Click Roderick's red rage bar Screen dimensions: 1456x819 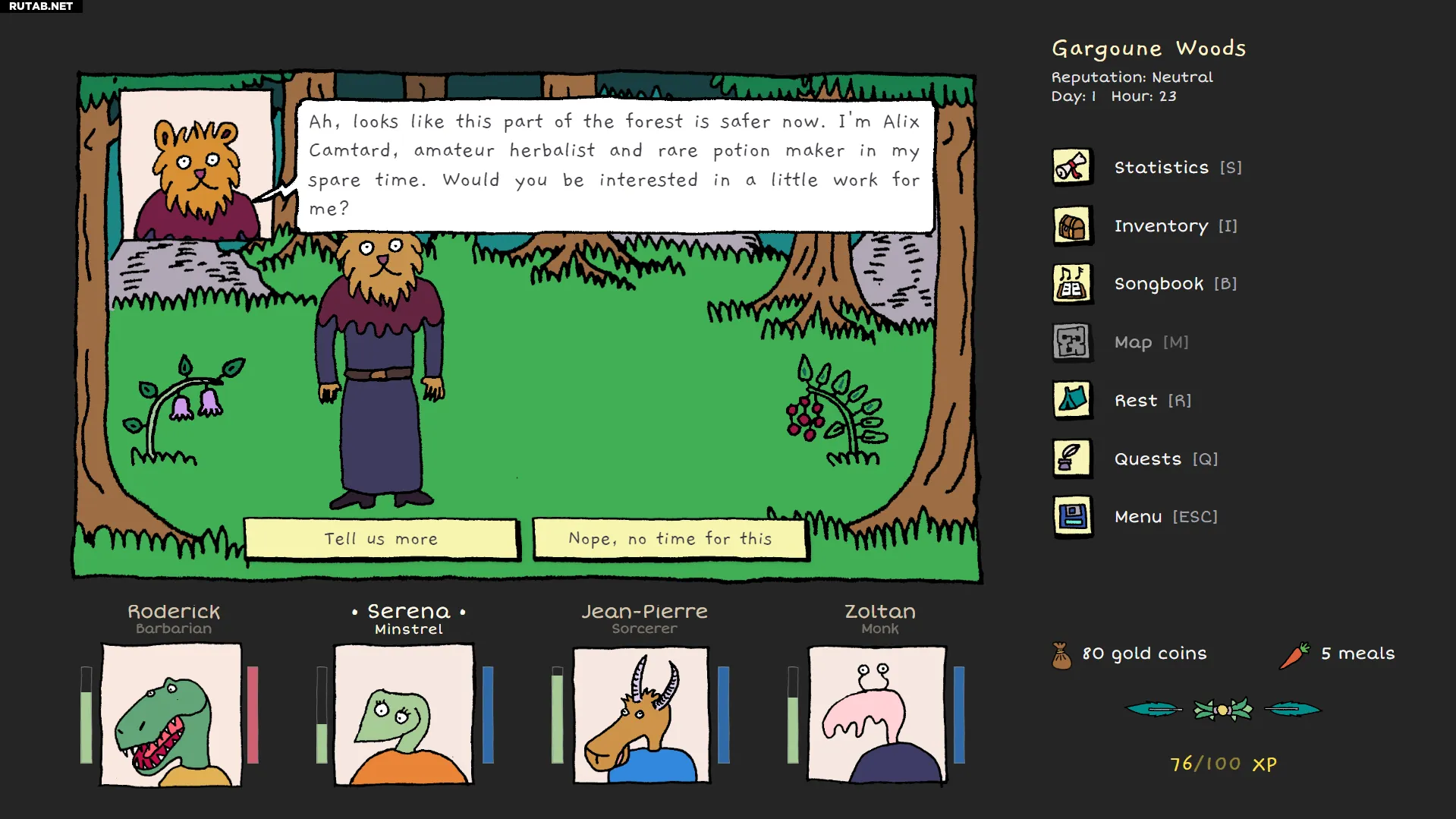point(253,715)
